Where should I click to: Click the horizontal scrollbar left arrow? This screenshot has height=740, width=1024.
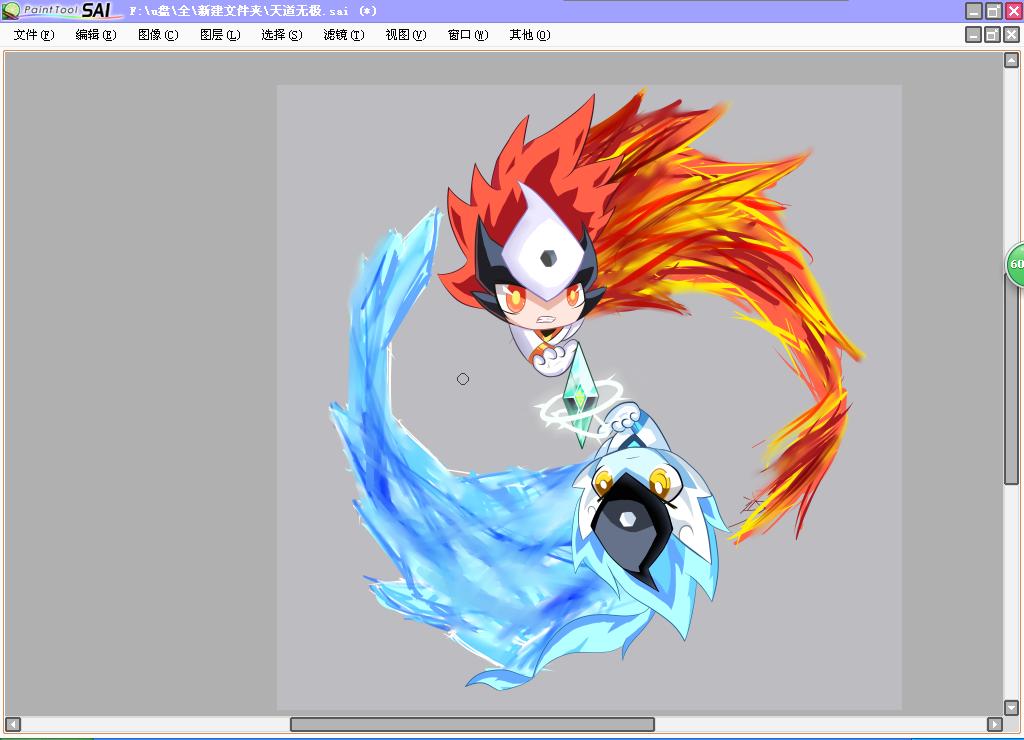pyautogui.click(x=13, y=724)
